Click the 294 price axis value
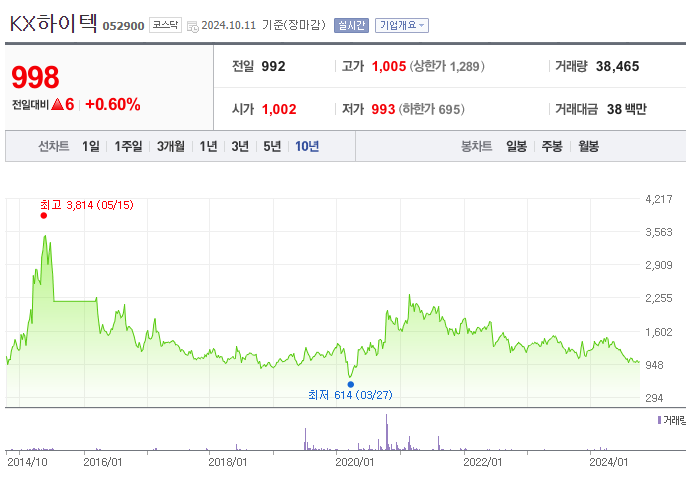The height and width of the screenshot is (481, 686). pos(654,398)
